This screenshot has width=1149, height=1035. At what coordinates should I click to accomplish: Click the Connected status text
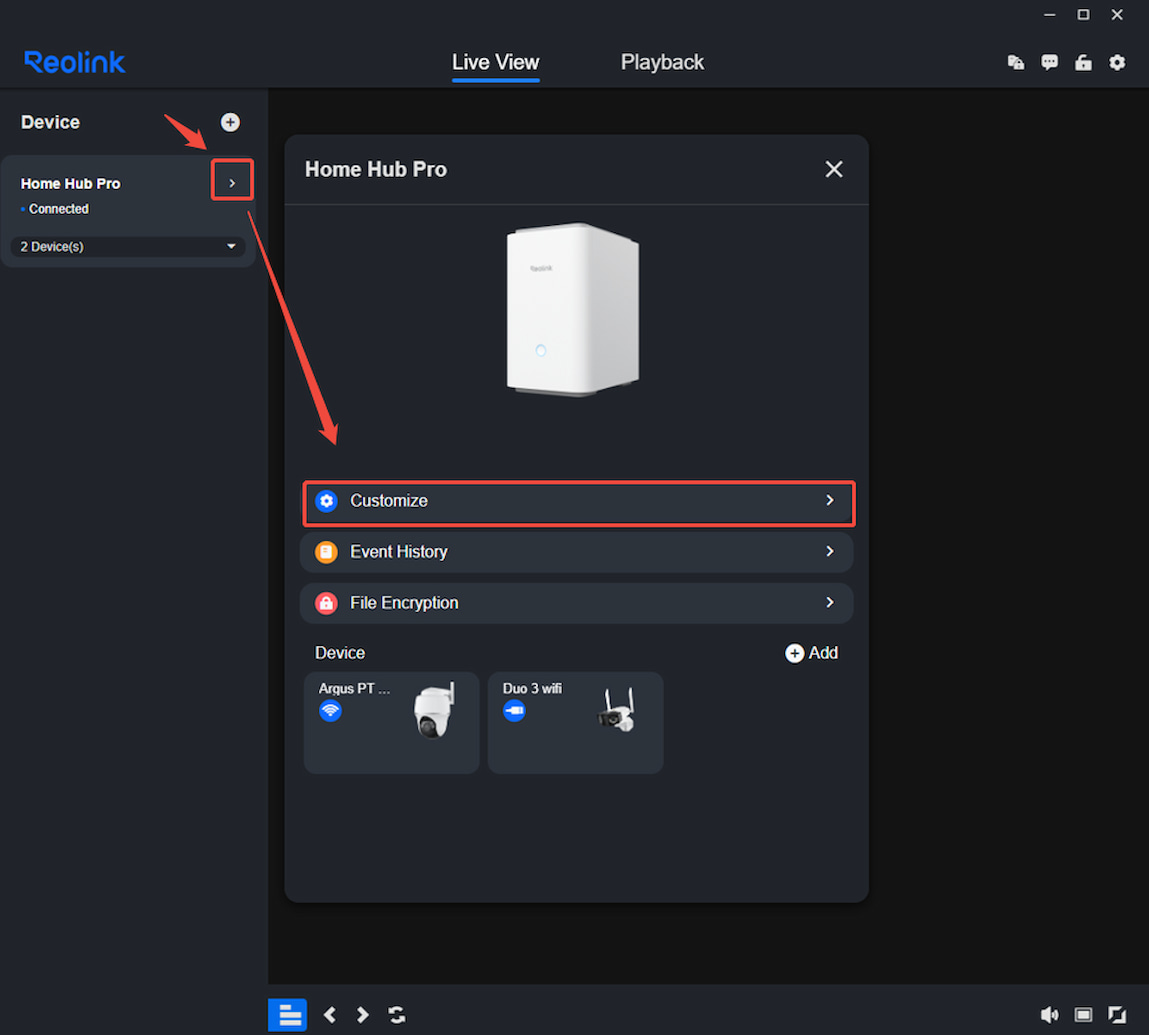coord(59,209)
